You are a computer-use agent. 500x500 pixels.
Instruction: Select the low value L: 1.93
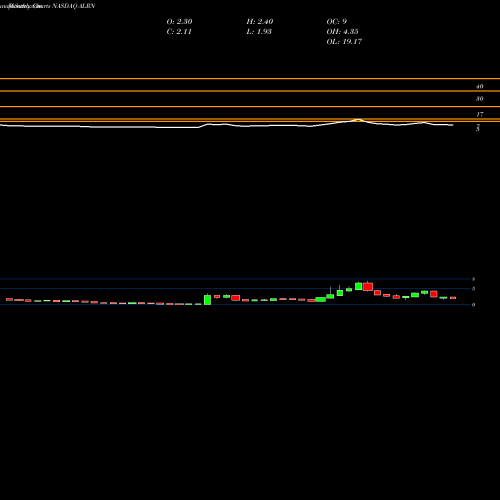[x=259, y=31]
